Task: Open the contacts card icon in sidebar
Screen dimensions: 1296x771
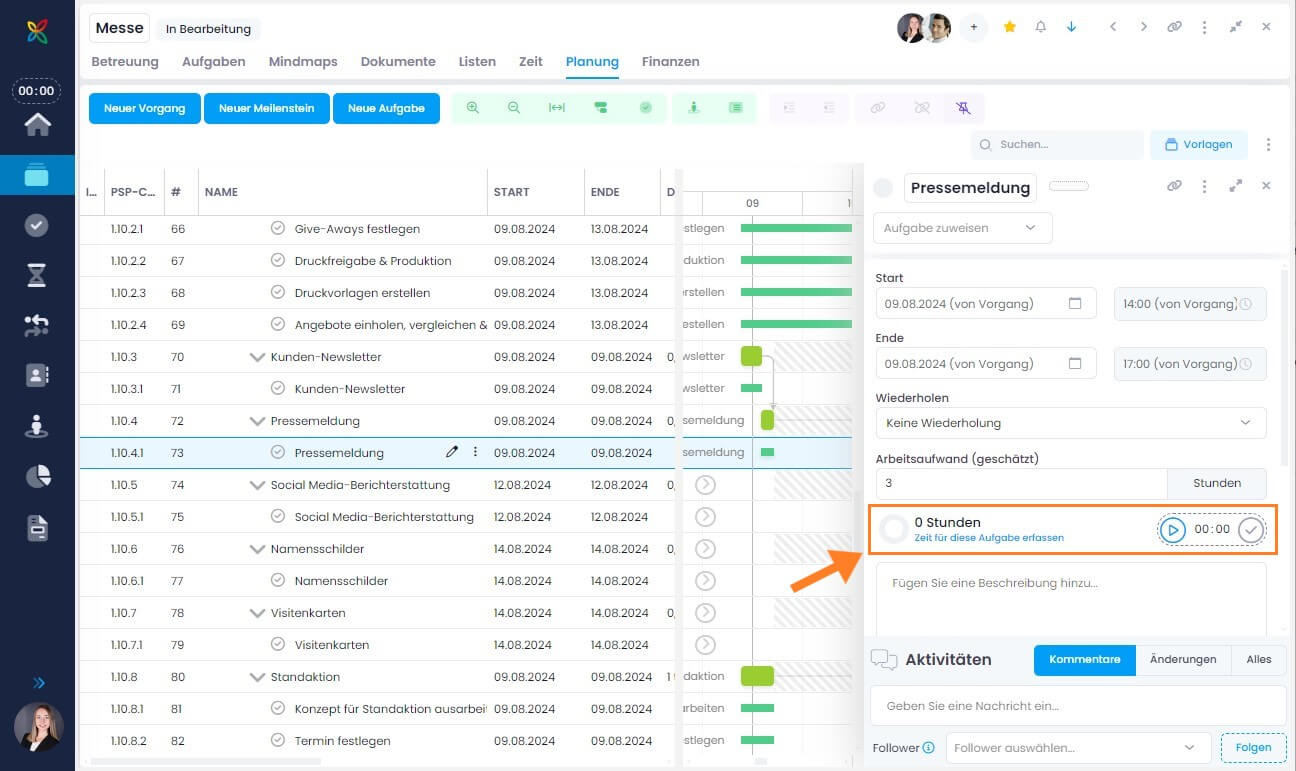Action: click(37, 375)
